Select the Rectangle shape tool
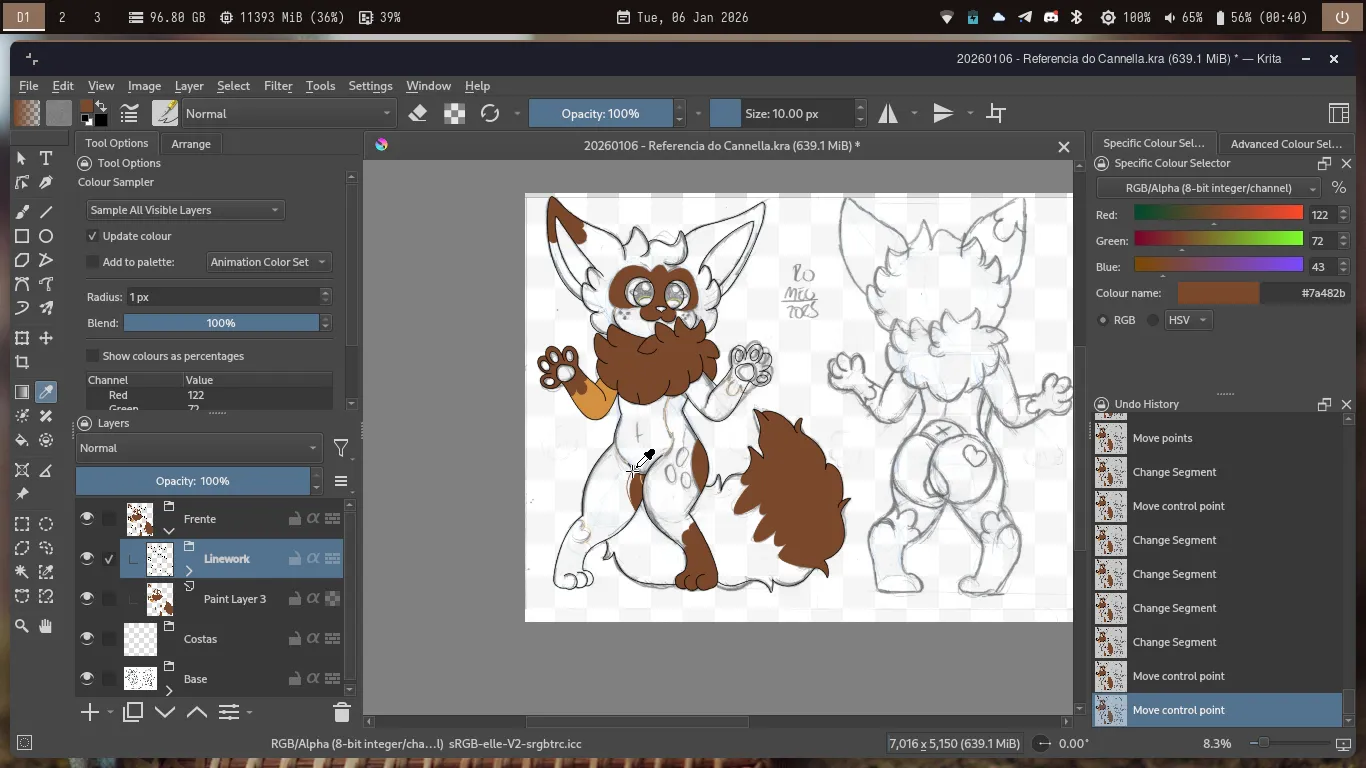 21,236
